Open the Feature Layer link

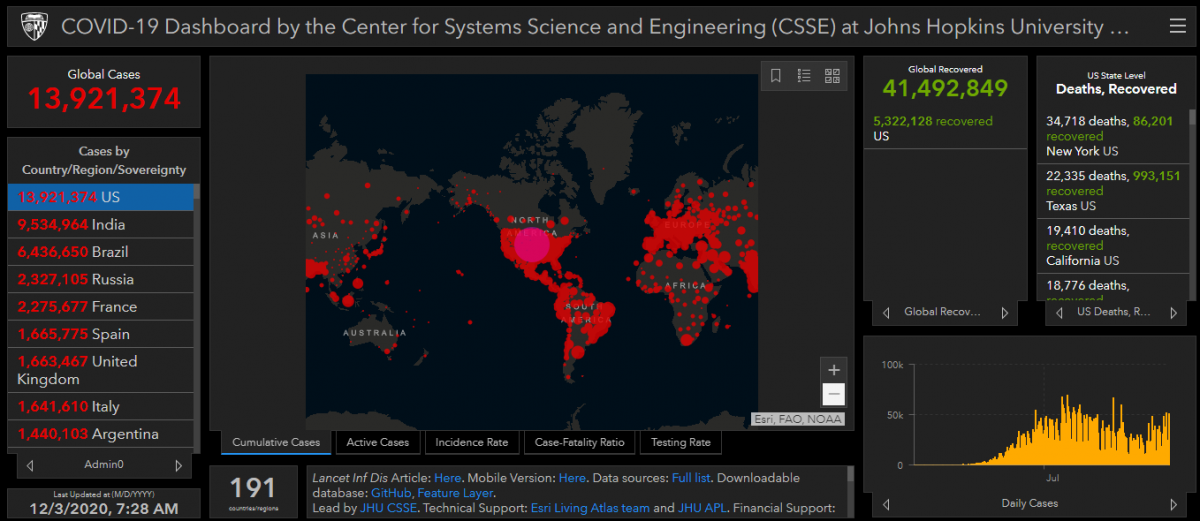(x=456, y=493)
